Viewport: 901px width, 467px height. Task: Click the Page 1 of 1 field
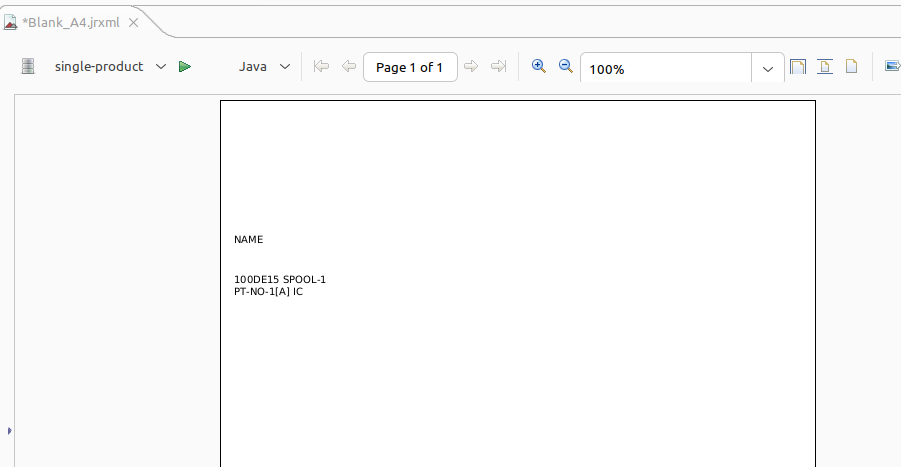click(409, 67)
